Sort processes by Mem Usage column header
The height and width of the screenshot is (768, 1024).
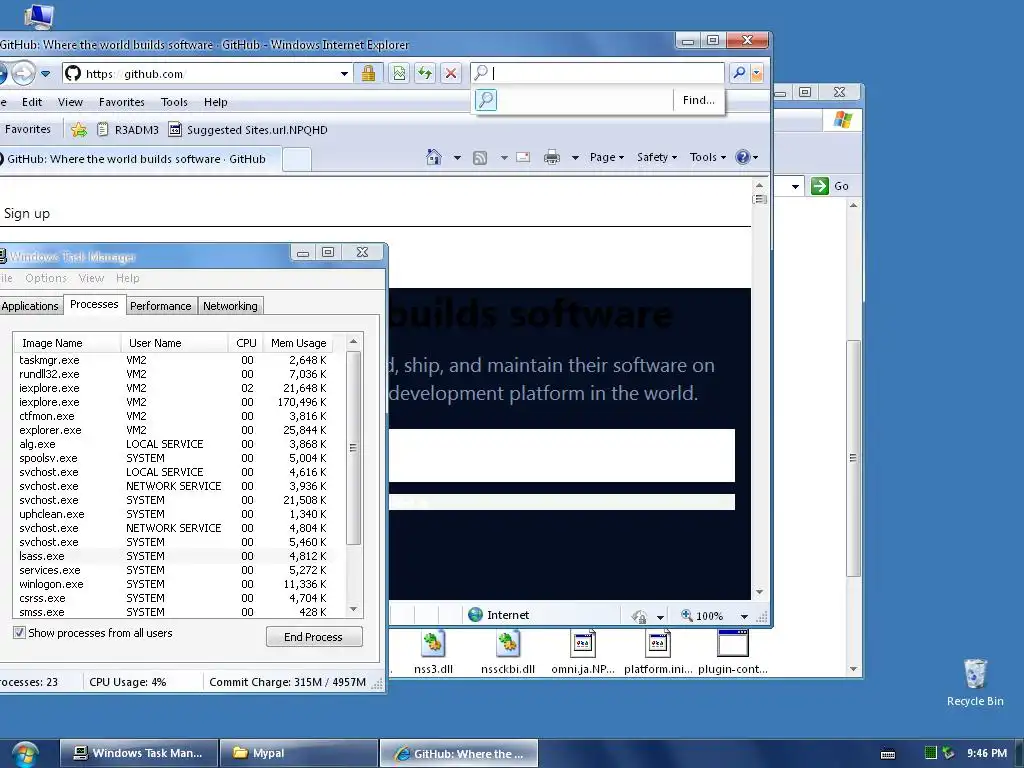[x=298, y=343]
